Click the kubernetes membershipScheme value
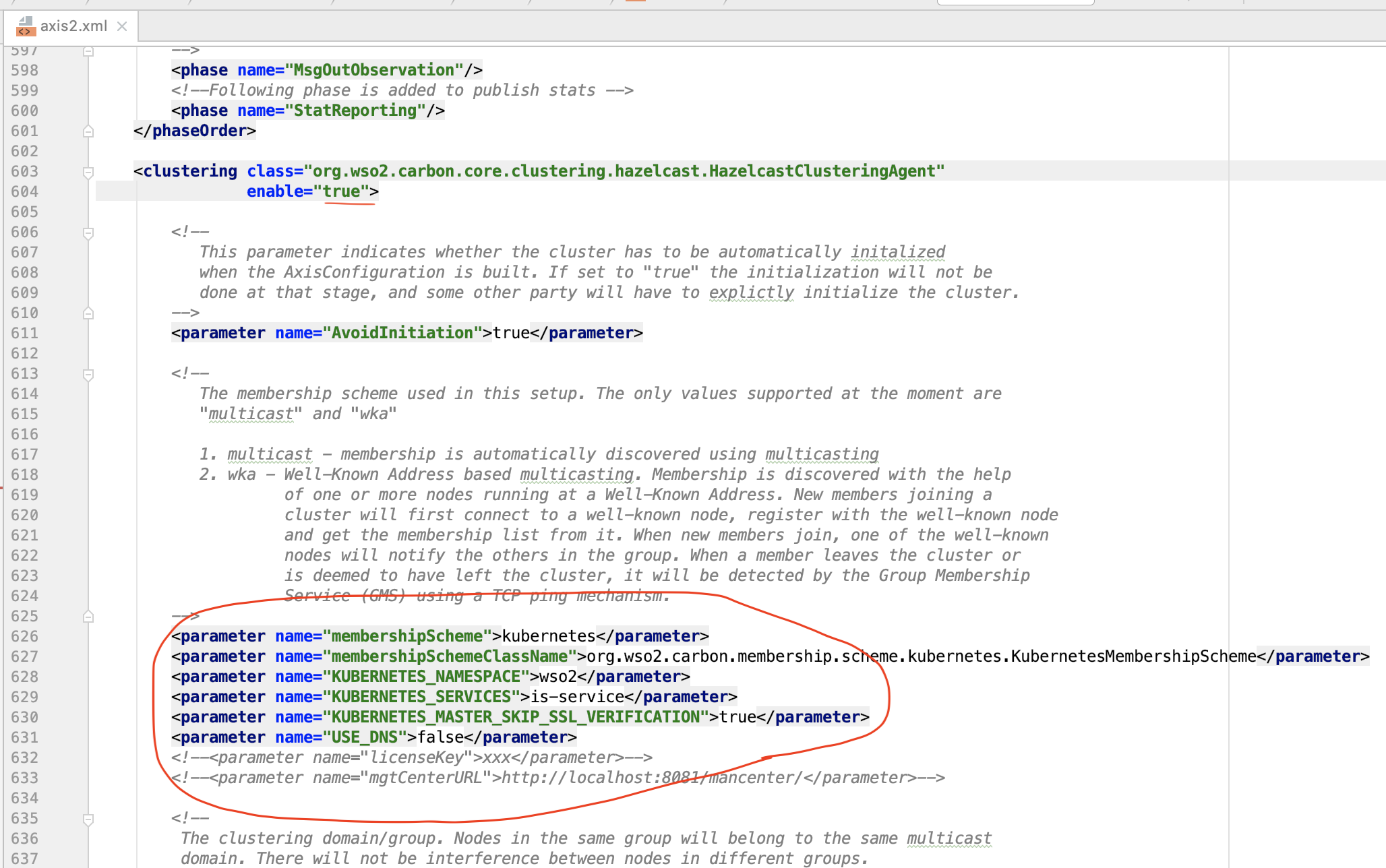The image size is (1386, 868). pos(549,636)
